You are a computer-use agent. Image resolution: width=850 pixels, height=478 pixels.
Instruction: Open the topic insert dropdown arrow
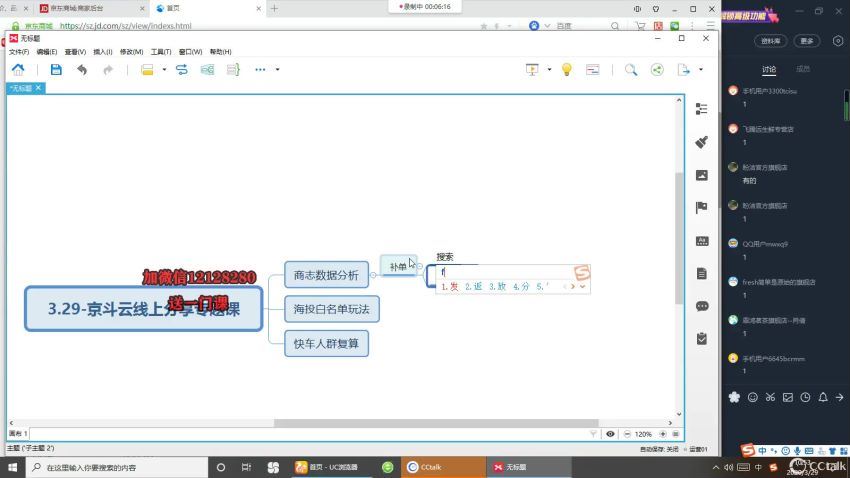click(164, 69)
